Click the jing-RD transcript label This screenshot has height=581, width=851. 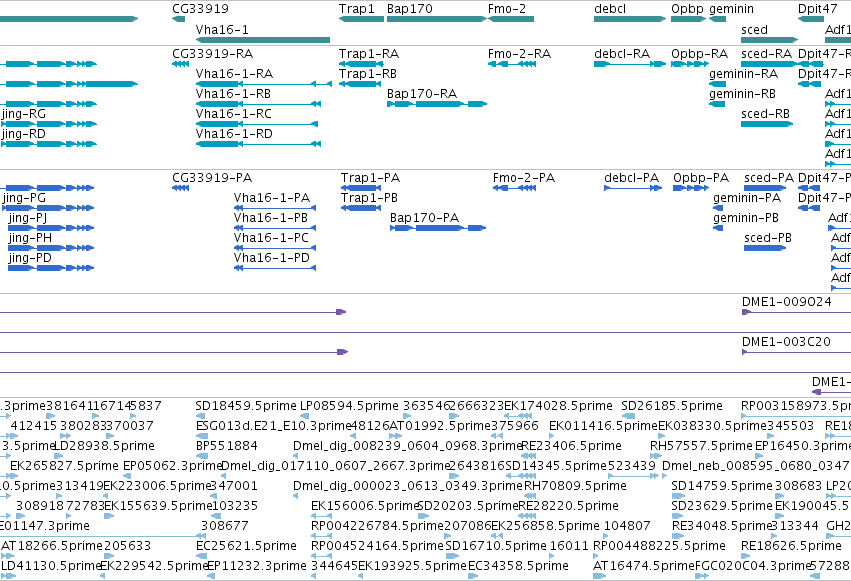[x=24, y=134]
